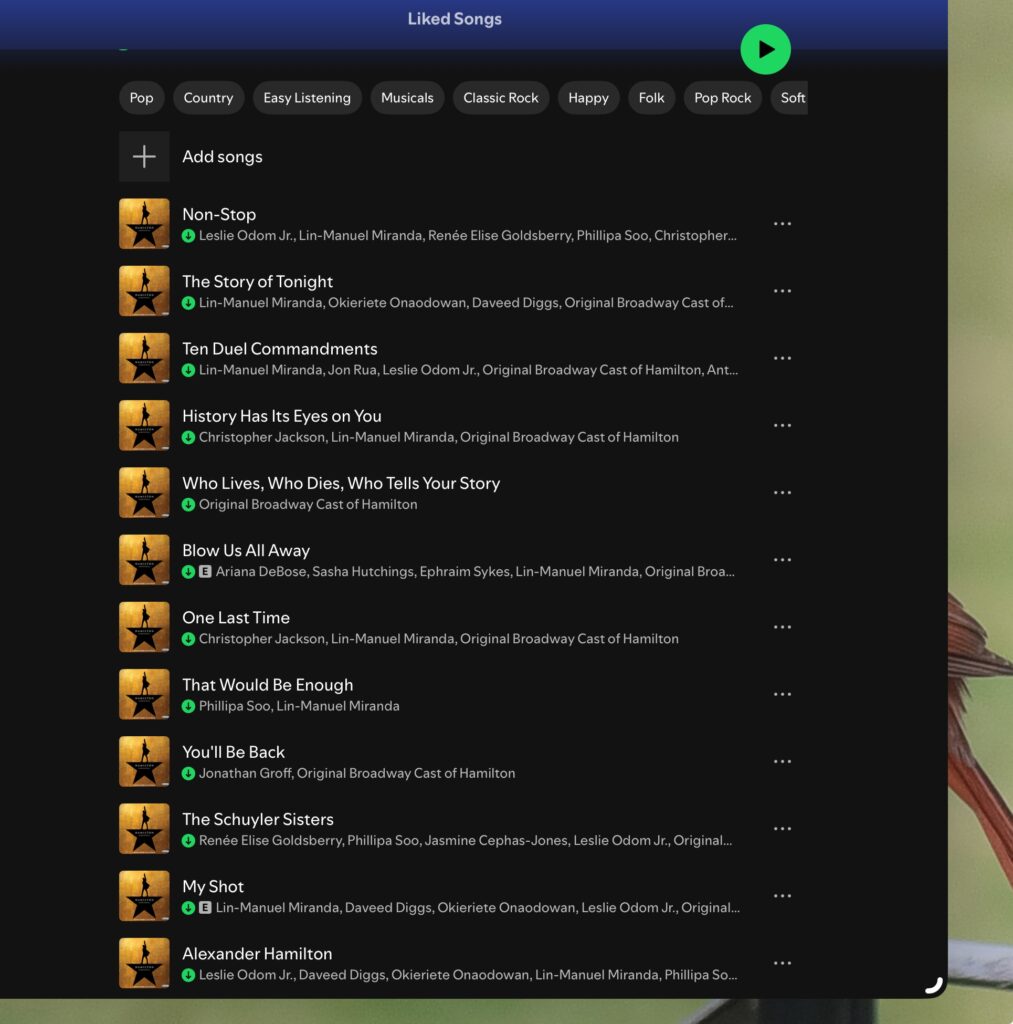Open more options for Who Lives, Who Dies
The height and width of the screenshot is (1024, 1013).
pos(782,493)
